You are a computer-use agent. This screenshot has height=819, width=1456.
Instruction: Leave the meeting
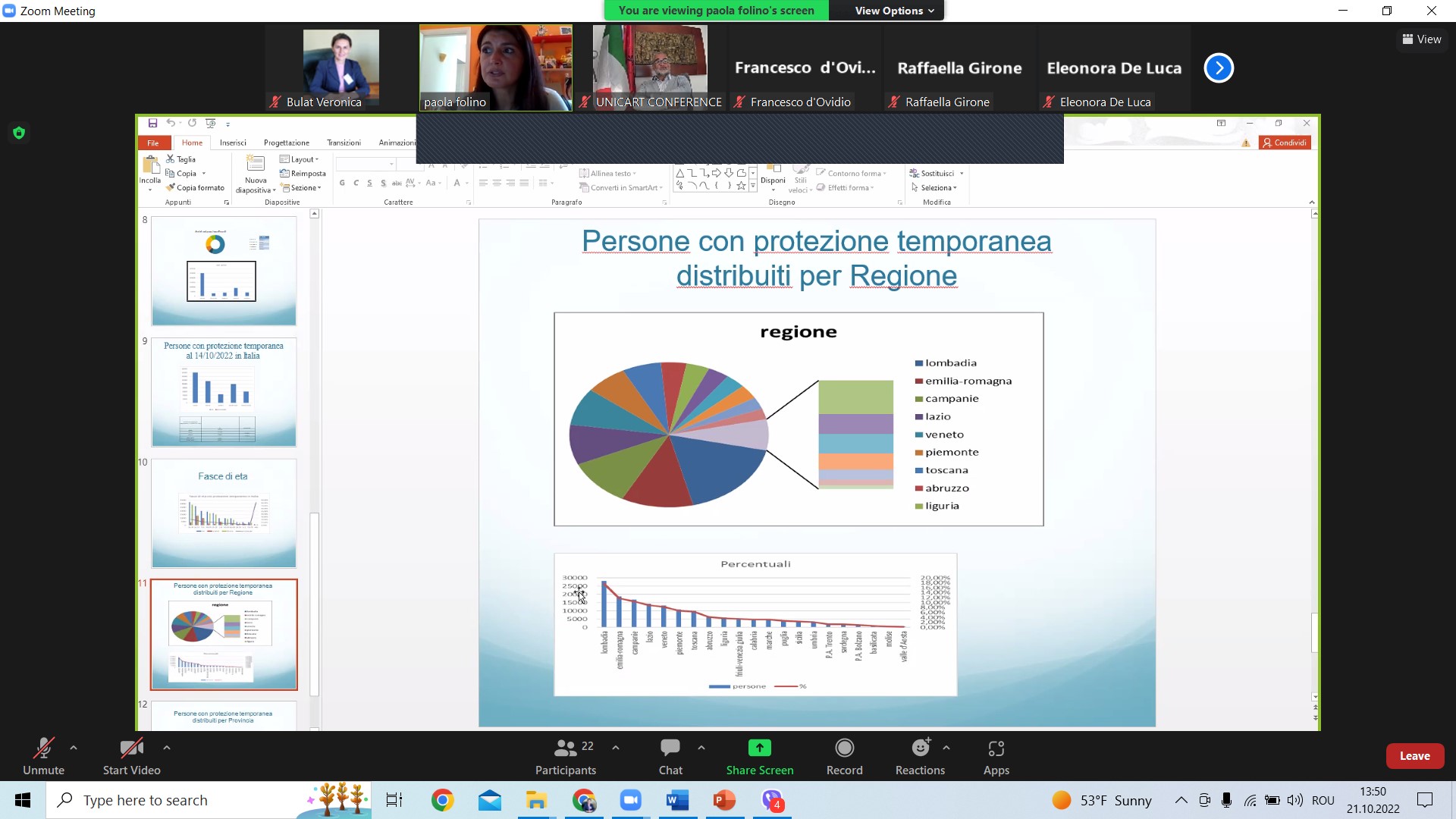tap(1414, 756)
